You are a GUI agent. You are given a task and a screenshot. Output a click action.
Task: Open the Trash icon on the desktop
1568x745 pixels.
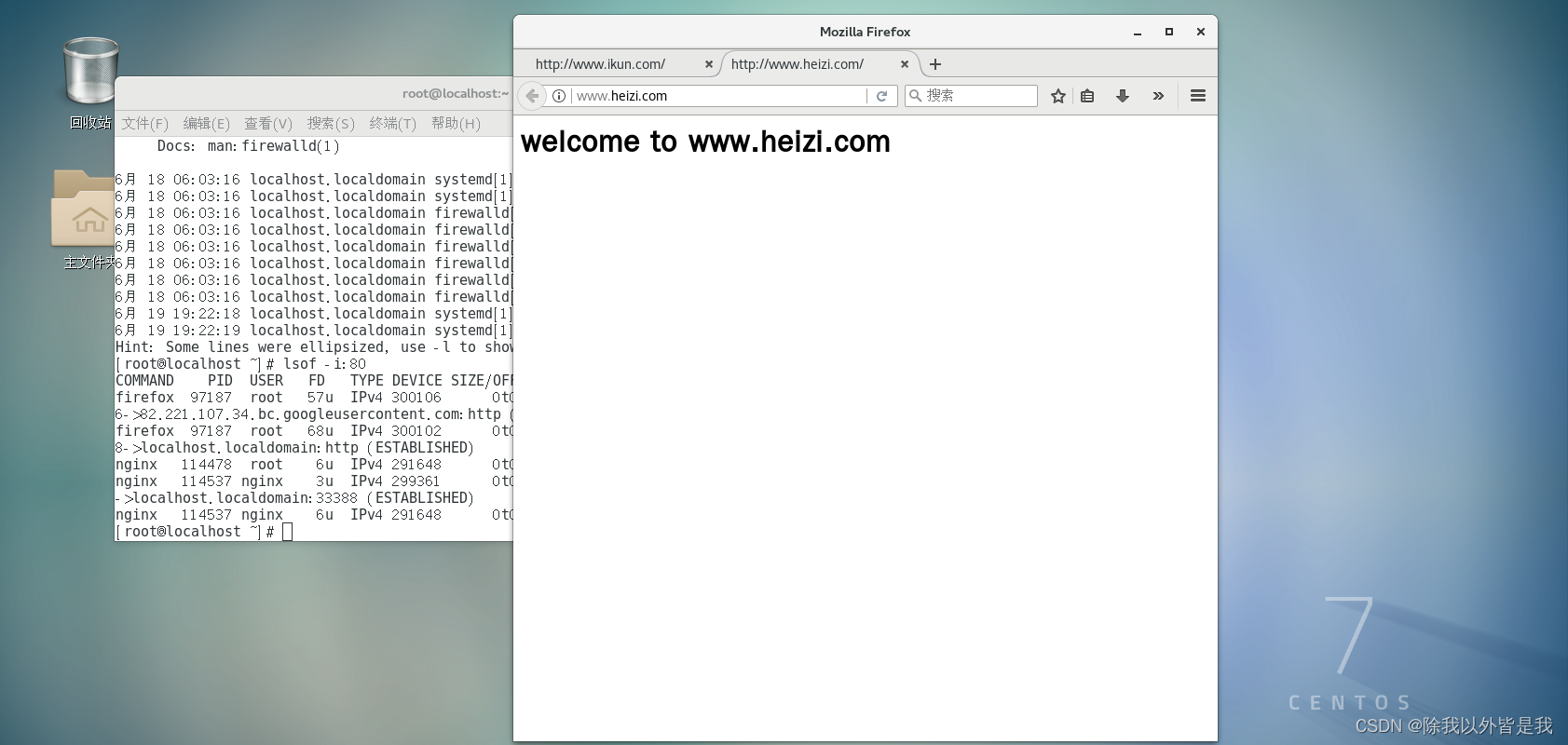[x=90, y=71]
